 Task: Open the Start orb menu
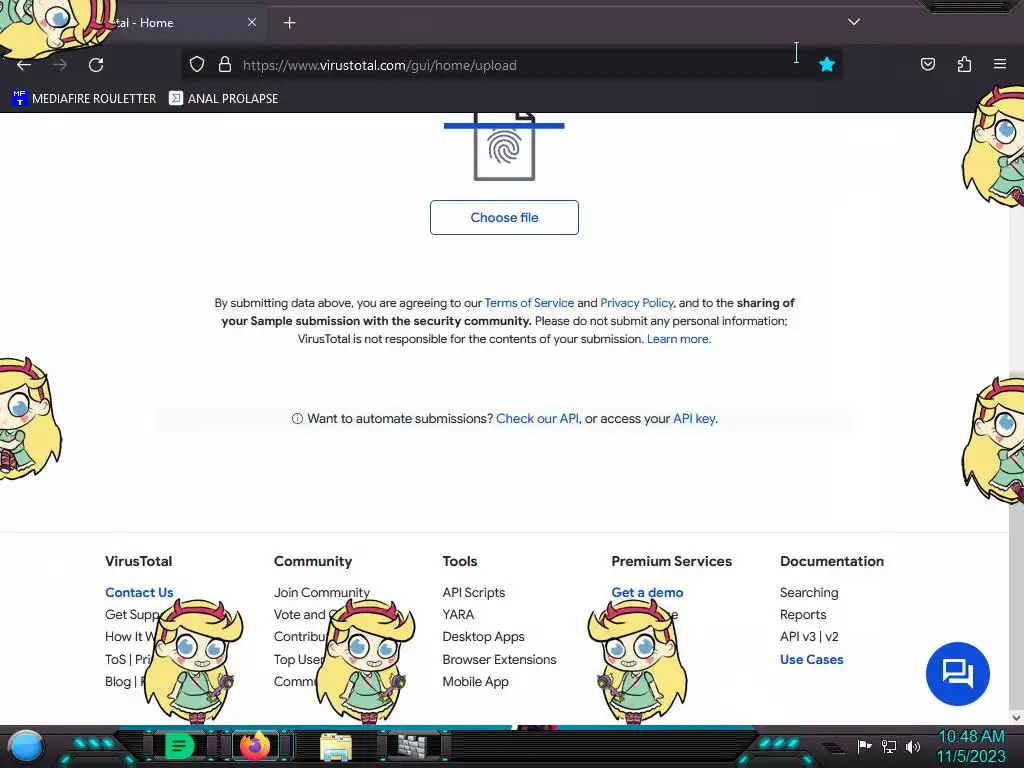pos(26,747)
